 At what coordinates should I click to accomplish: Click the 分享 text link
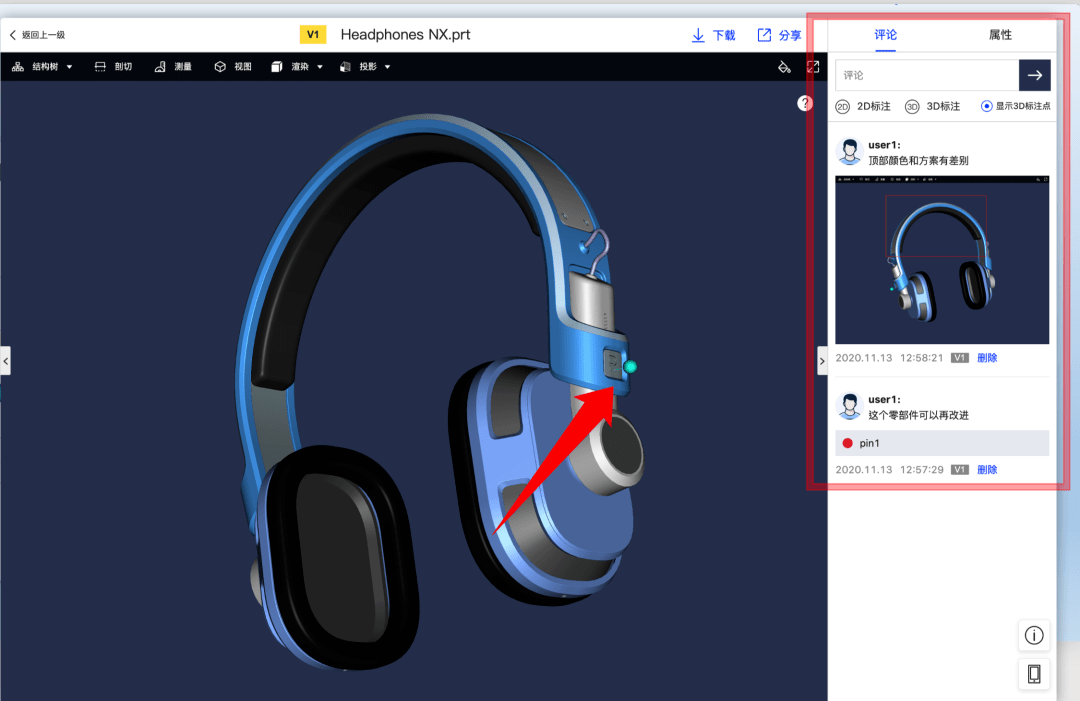(790, 35)
